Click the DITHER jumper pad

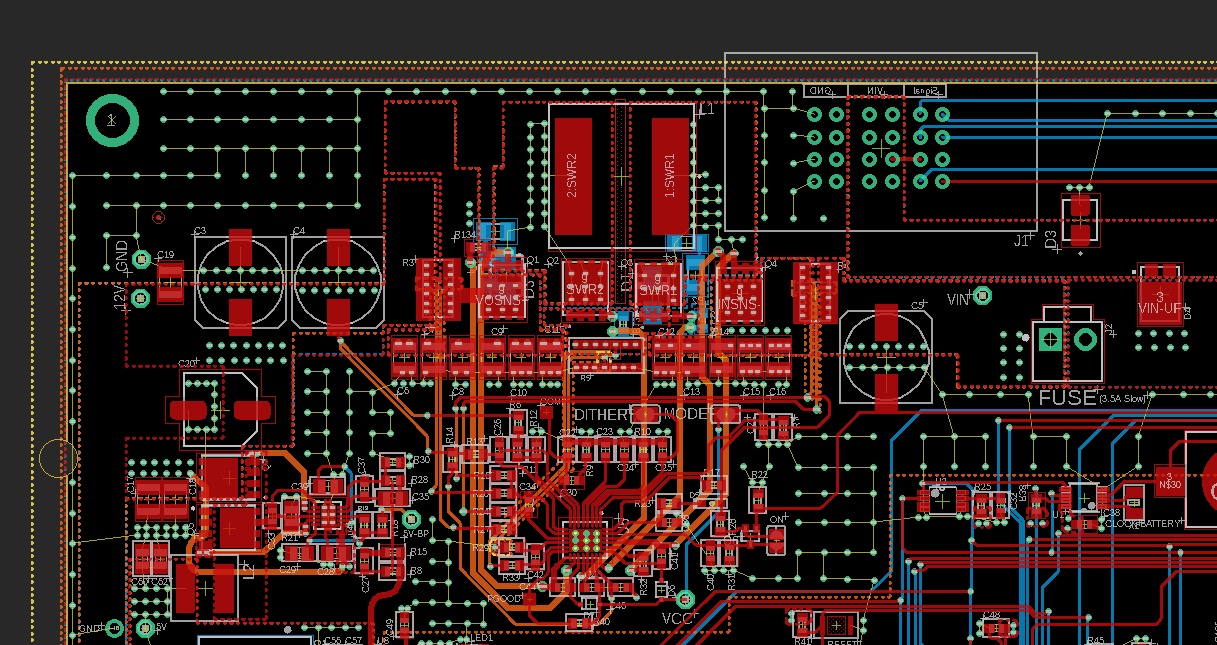pos(645,414)
